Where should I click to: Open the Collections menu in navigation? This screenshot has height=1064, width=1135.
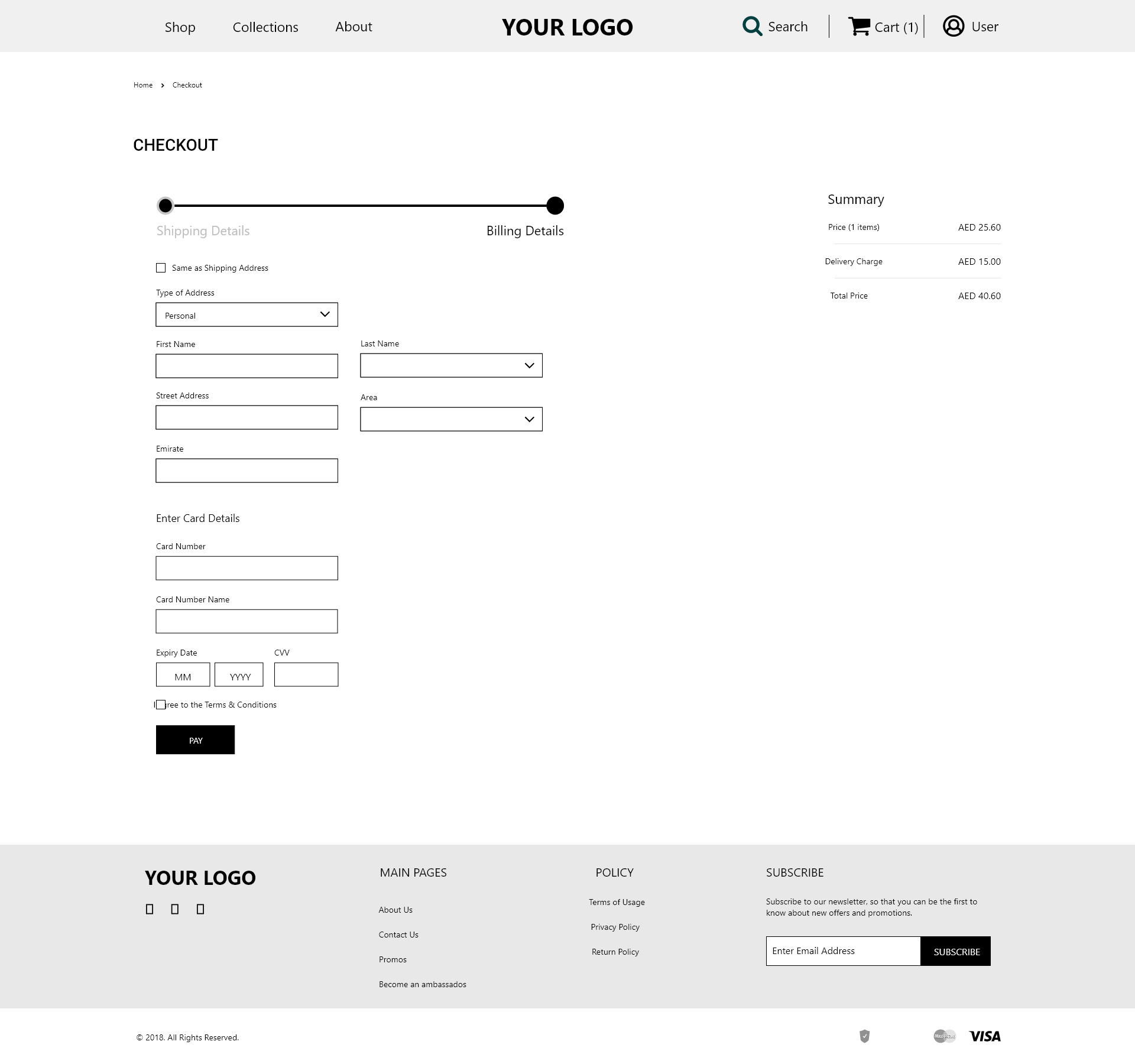point(265,27)
